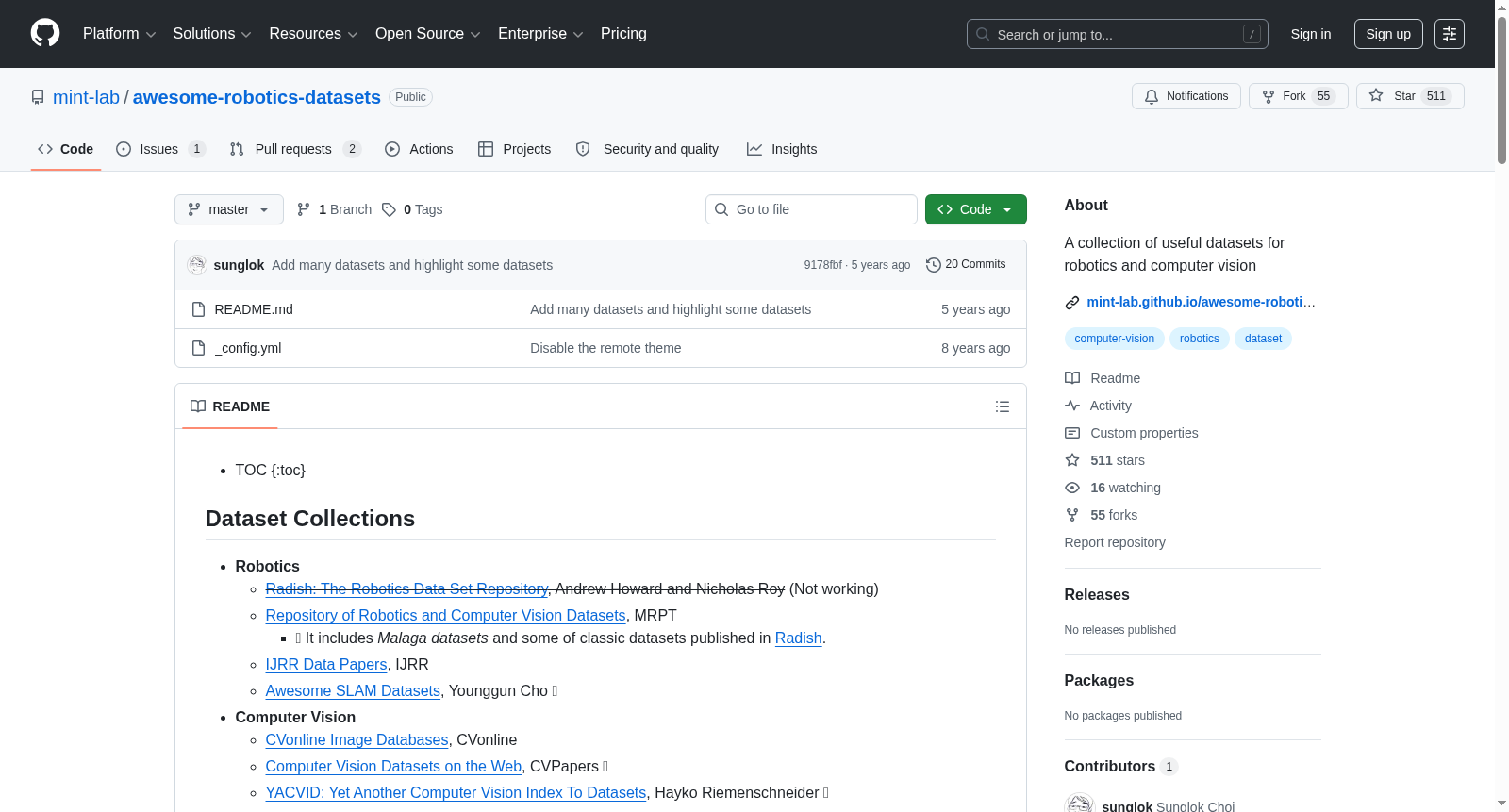Expand the Open Source menu
The image size is (1509, 812).
pyautogui.click(x=428, y=34)
